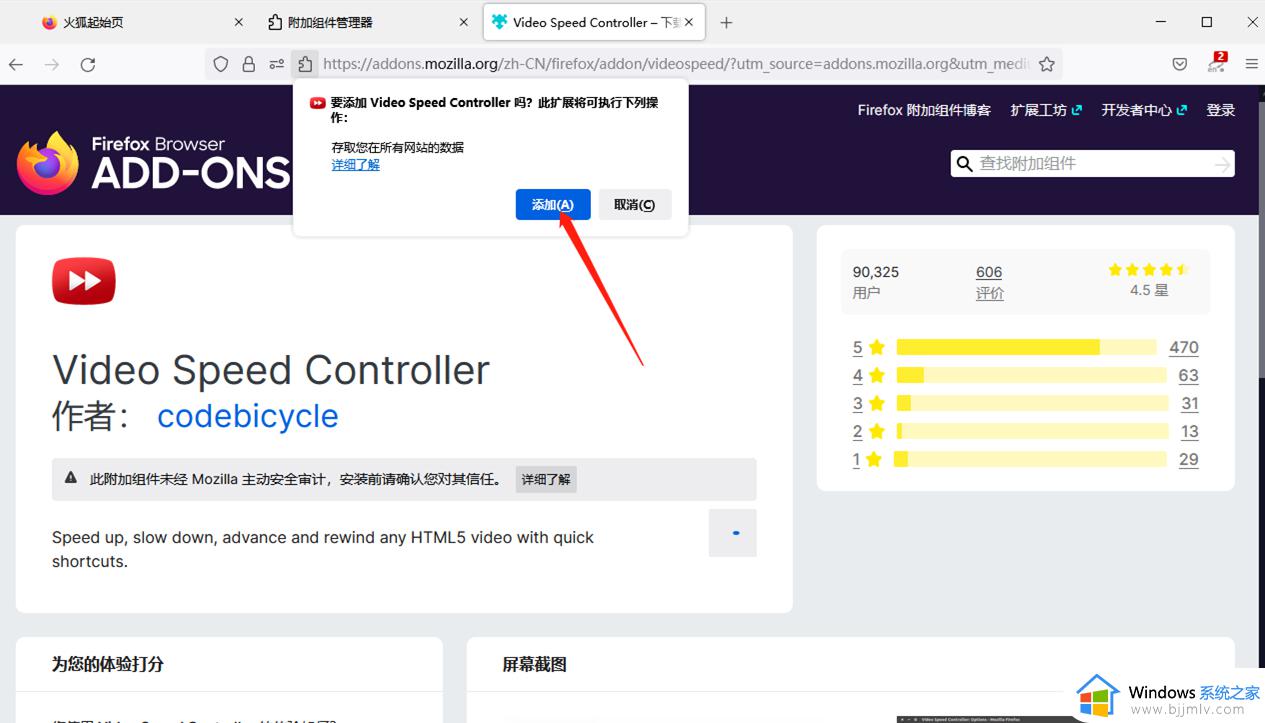Submit search with the arrow icon
Viewport: 1265px width, 723px height.
(1221, 164)
